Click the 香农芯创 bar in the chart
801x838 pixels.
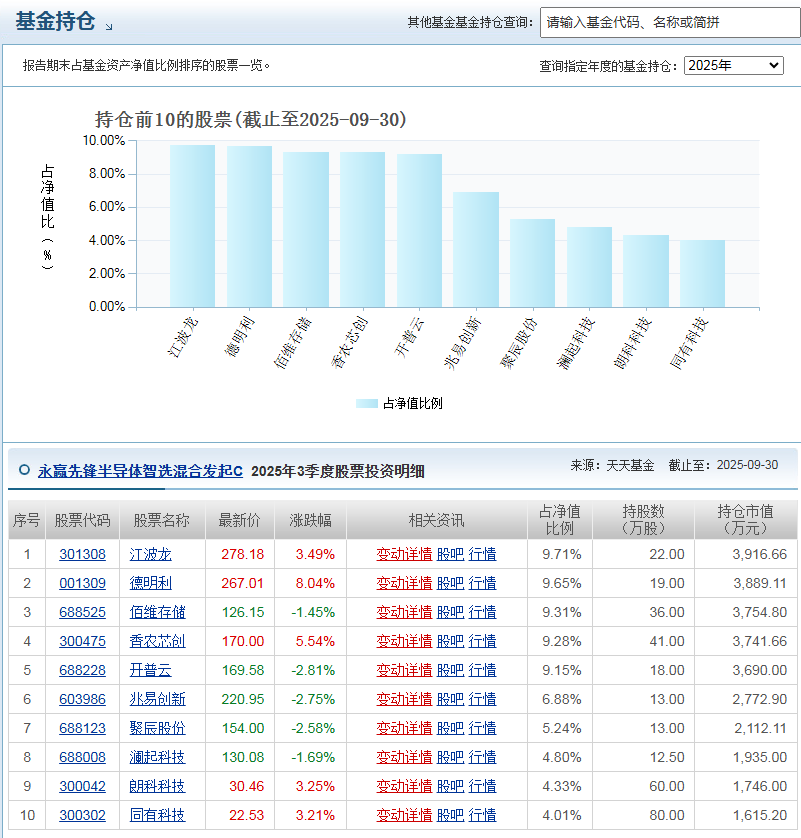362,230
